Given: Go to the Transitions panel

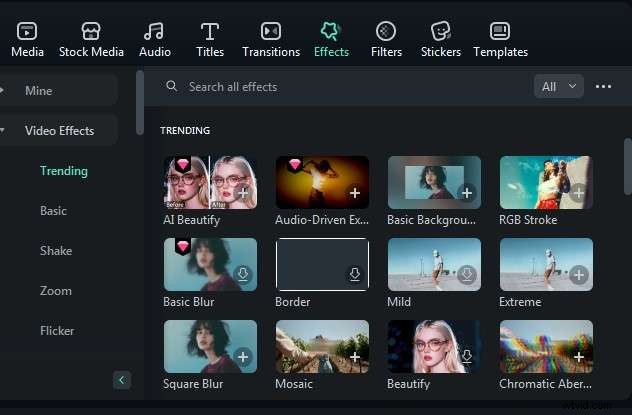Looking at the screenshot, I should (271, 32).
